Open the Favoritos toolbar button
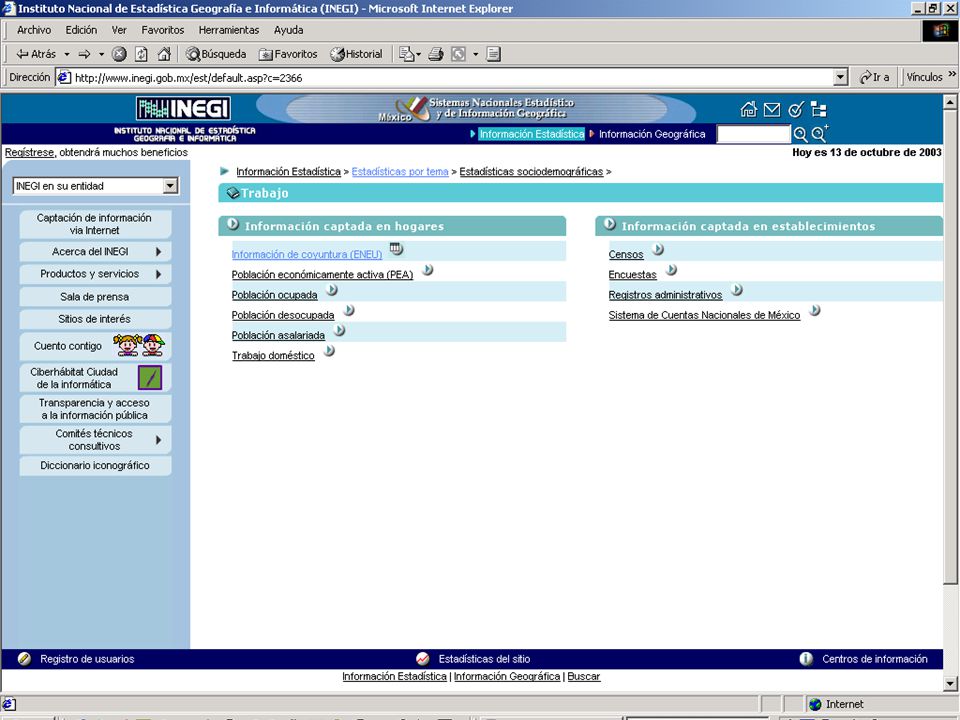960x720 pixels. tap(288, 54)
